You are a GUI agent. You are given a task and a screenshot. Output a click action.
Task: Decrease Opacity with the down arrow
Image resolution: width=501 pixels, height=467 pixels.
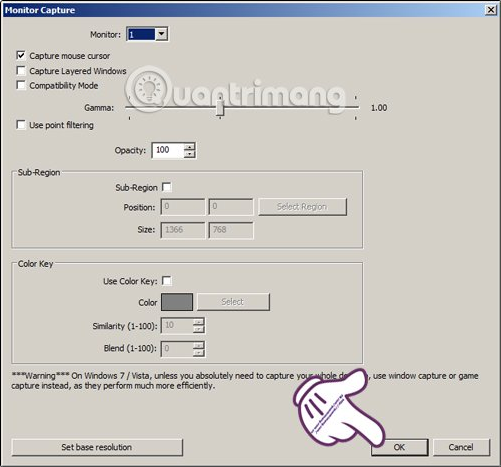[x=189, y=154]
